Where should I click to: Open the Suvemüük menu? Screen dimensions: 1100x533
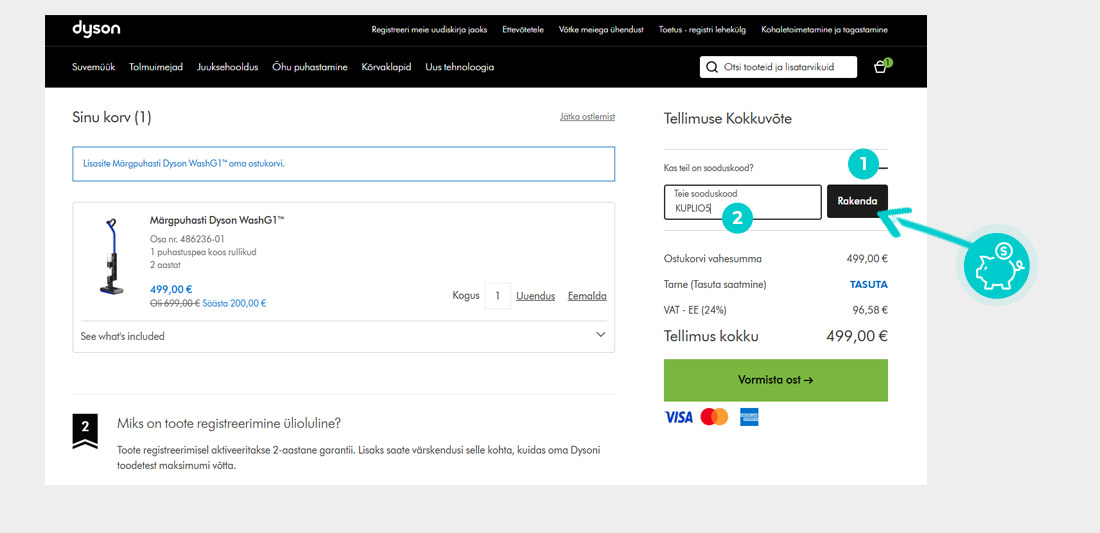[x=93, y=67]
